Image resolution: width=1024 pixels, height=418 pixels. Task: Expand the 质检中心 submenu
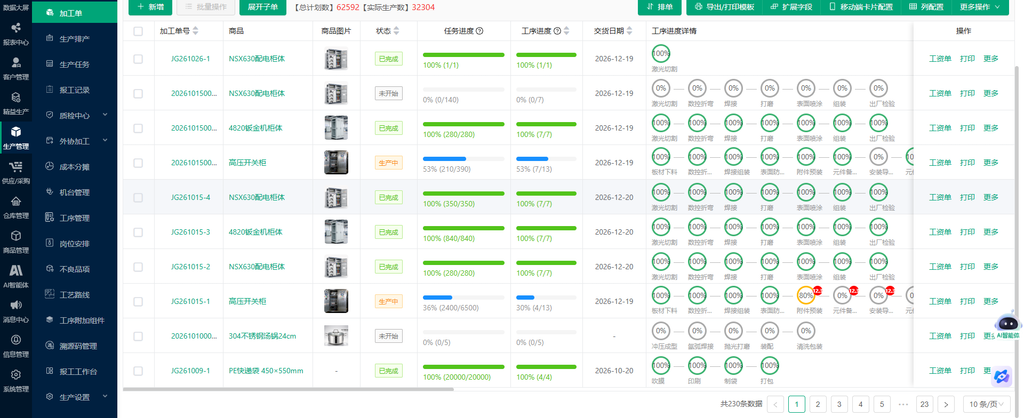coord(74,116)
